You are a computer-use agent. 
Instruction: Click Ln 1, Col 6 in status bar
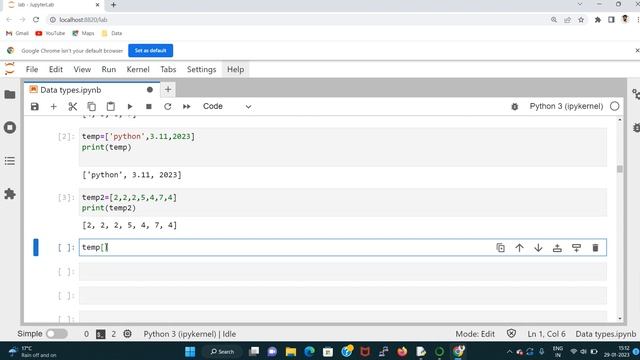[x=546, y=334]
